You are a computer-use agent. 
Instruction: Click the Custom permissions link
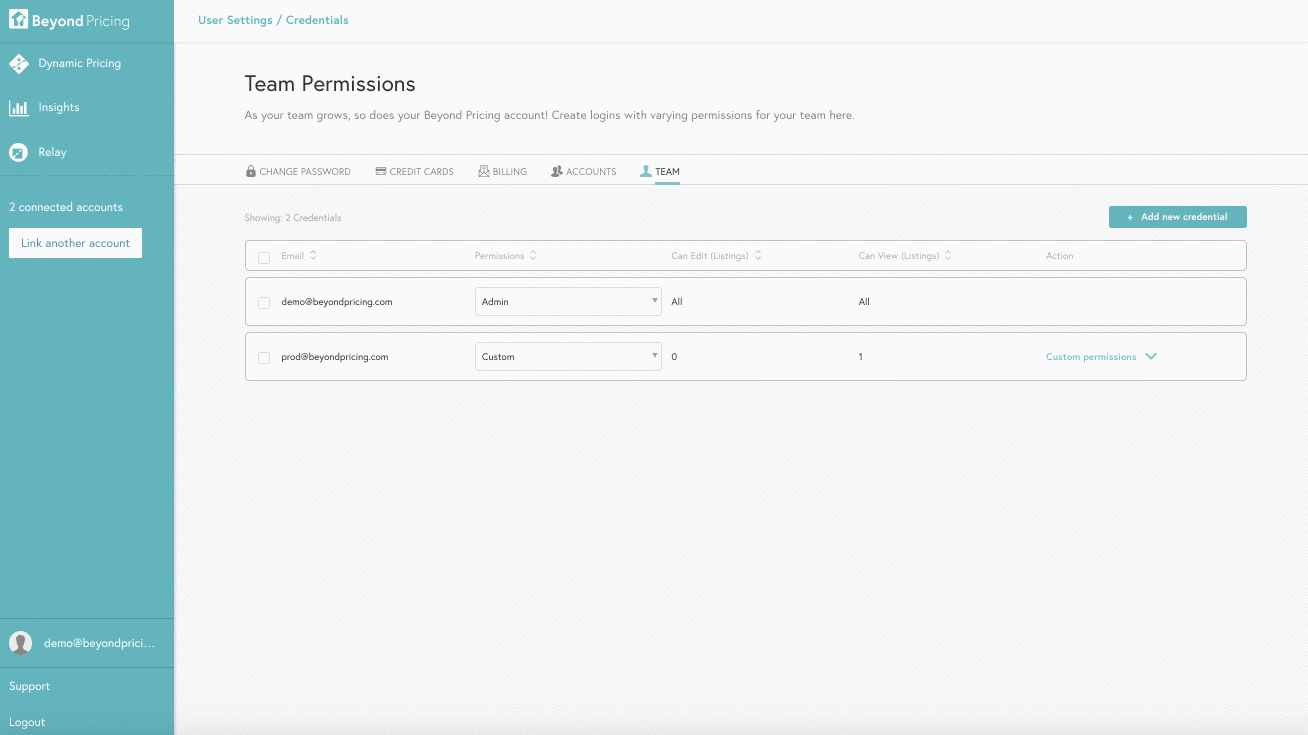[x=1091, y=357]
